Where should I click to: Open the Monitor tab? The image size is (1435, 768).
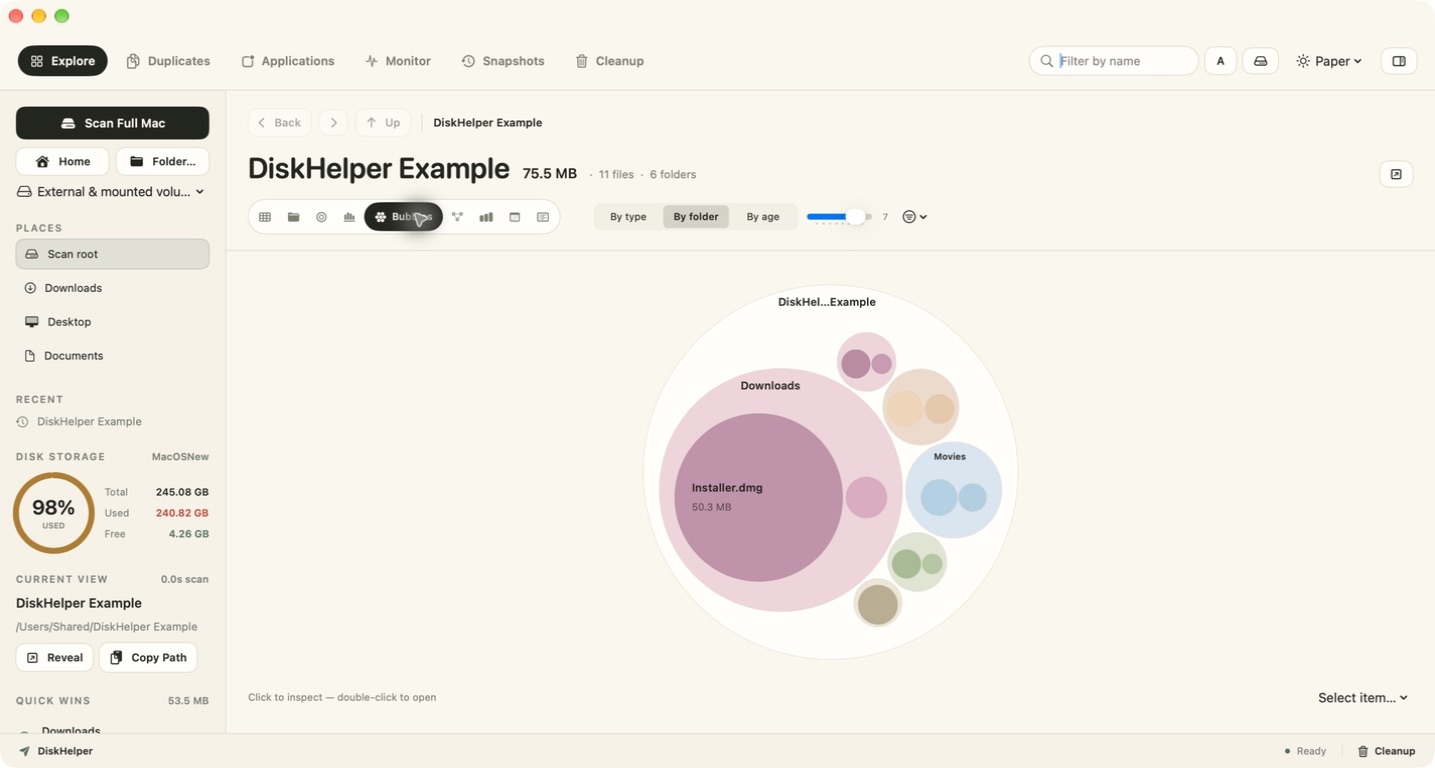click(398, 61)
